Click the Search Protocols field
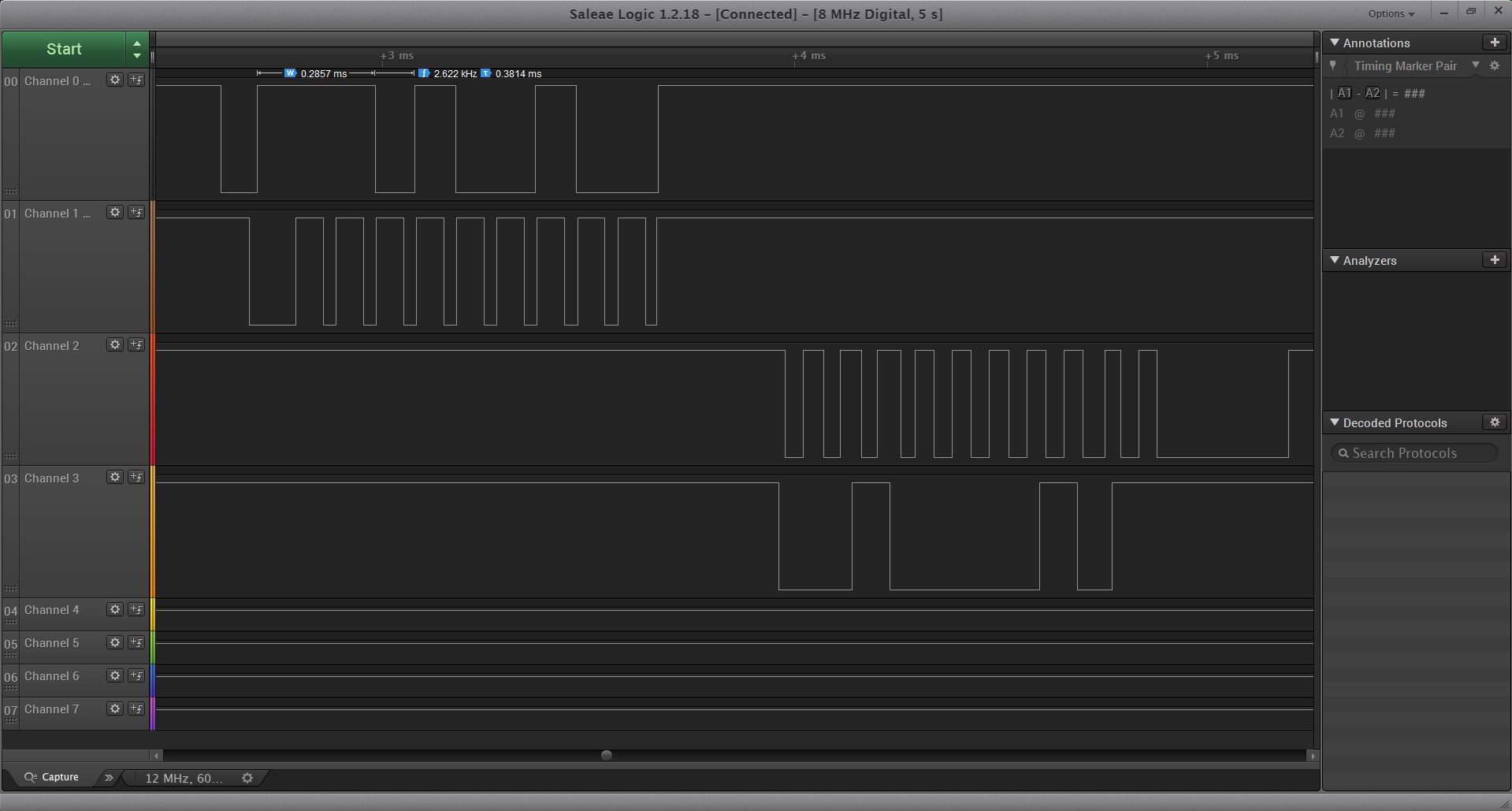 1414,453
